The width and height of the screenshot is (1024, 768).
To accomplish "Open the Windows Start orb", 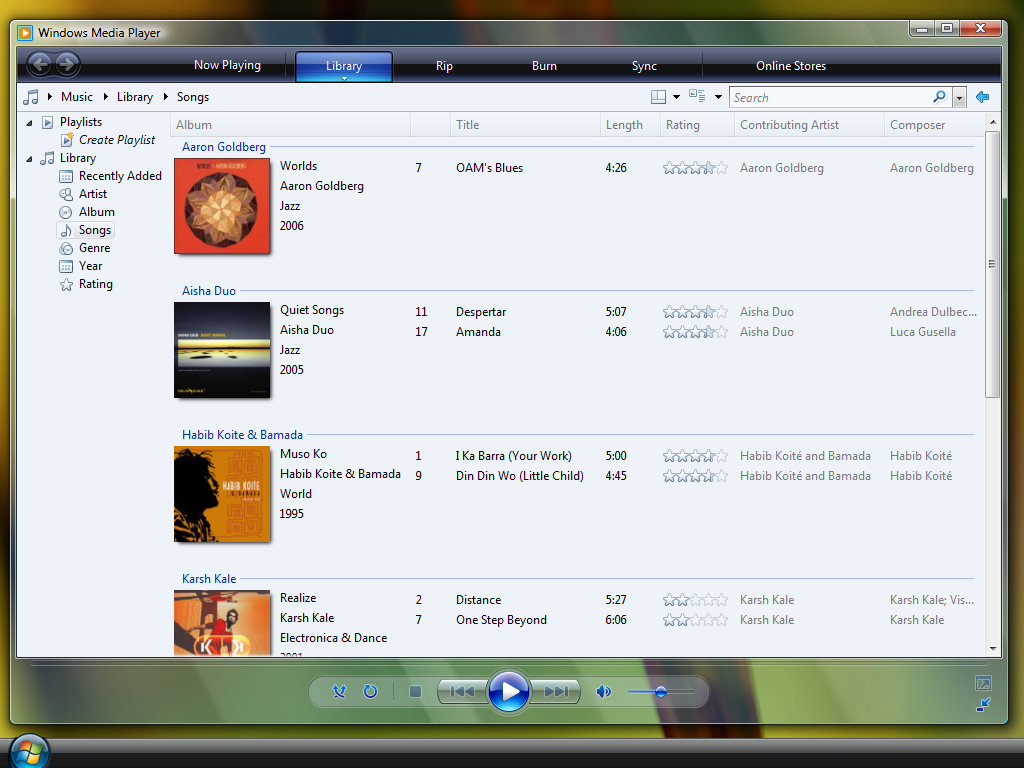I will coord(29,752).
